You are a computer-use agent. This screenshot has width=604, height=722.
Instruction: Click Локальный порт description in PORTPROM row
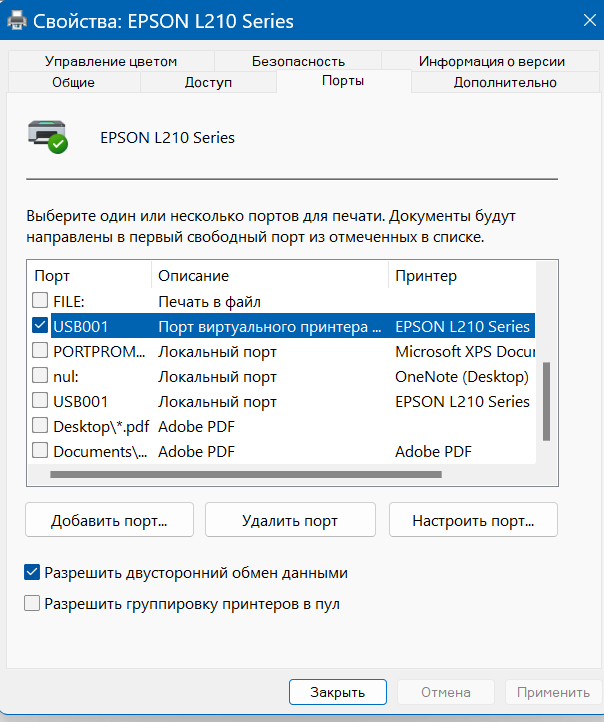point(217,351)
